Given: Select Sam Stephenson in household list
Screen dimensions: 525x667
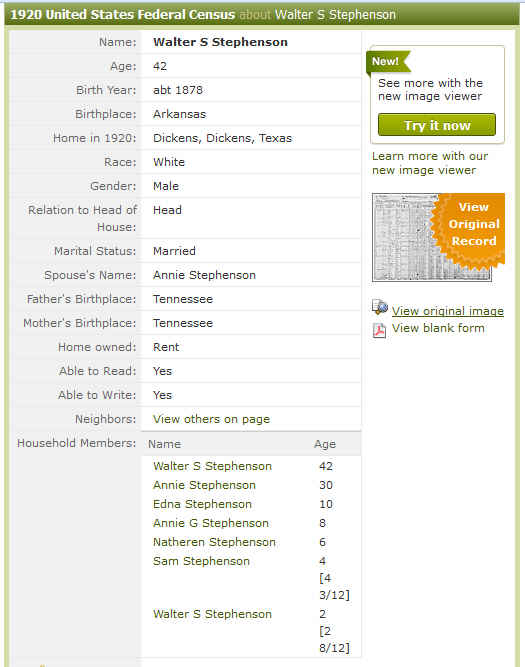Looking at the screenshot, I should pos(201,561).
